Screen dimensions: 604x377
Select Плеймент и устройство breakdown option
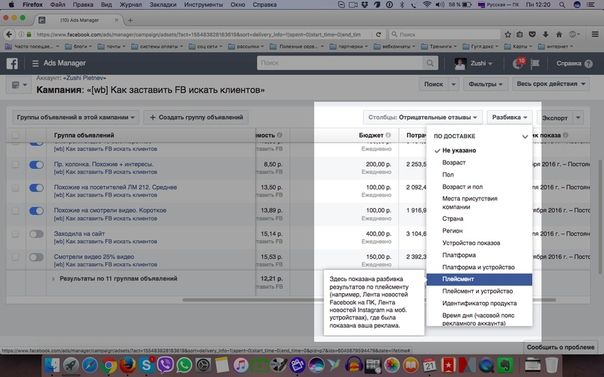[x=479, y=291]
